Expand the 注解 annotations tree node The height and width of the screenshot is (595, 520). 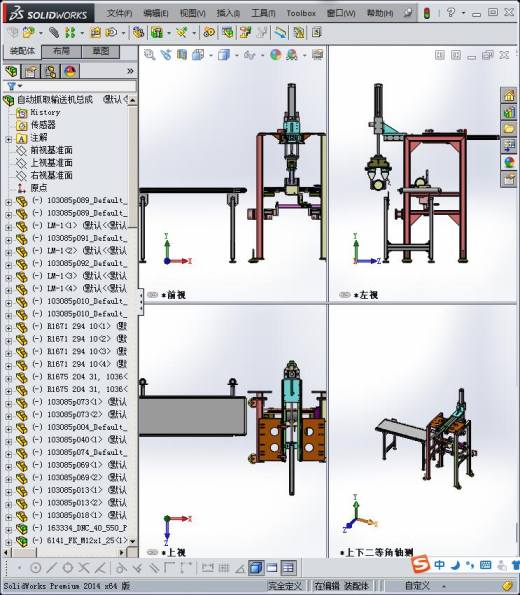click(x=9, y=140)
